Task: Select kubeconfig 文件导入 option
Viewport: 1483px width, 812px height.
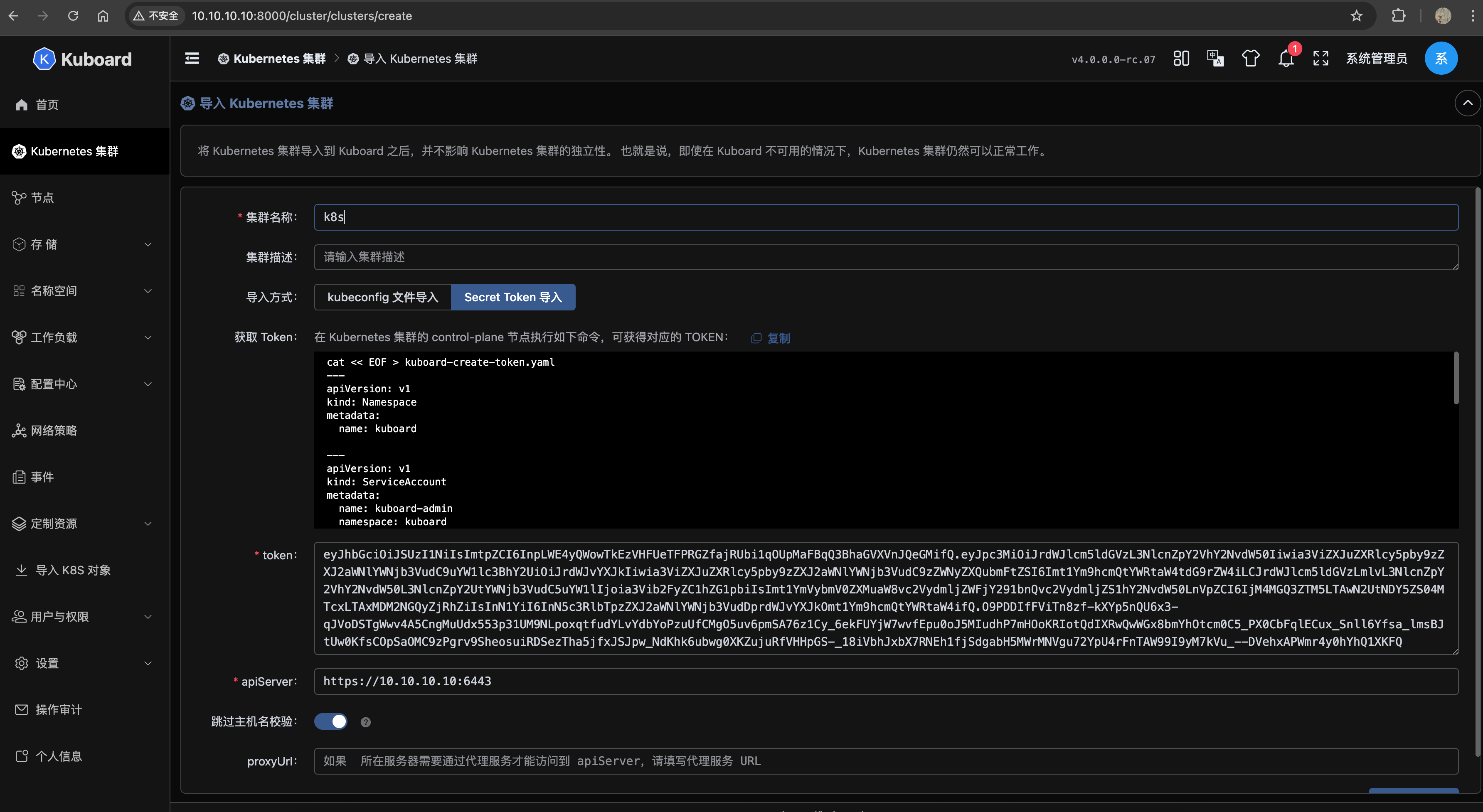Action: (x=383, y=297)
